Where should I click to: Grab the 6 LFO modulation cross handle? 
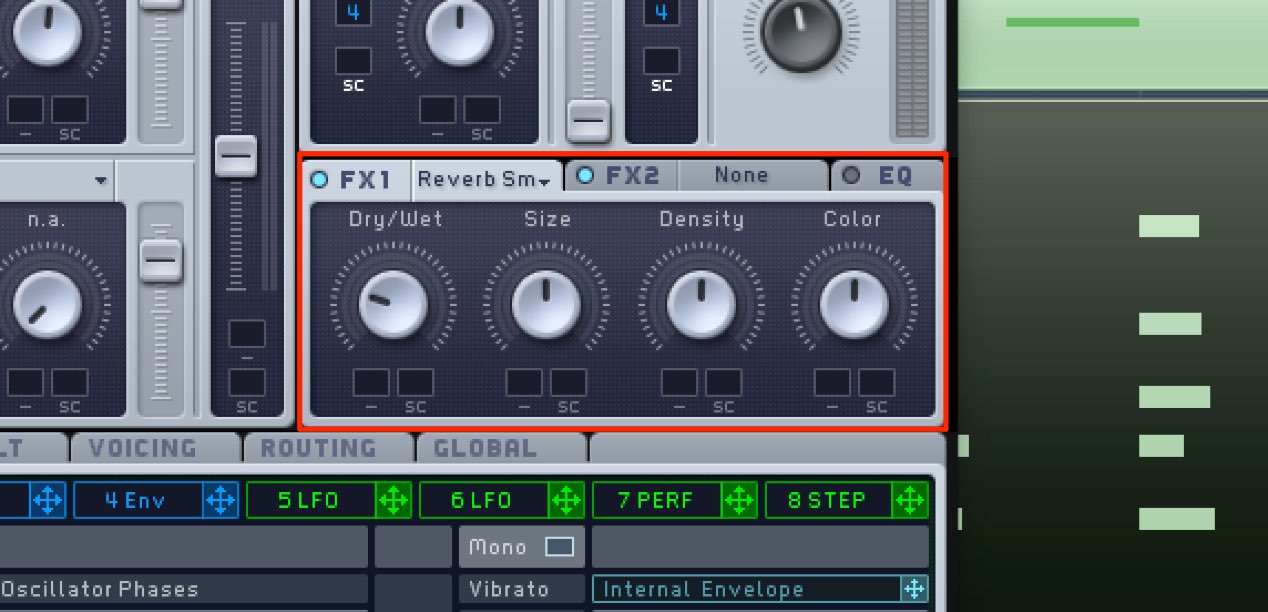pos(565,500)
